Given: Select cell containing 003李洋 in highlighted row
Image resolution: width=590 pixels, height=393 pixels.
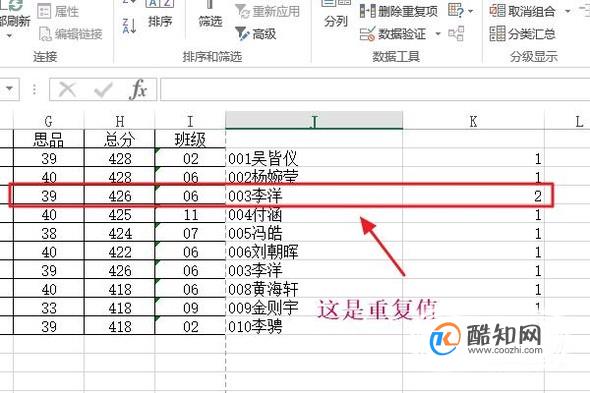Looking at the screenshot, I should tap(314, 196).
